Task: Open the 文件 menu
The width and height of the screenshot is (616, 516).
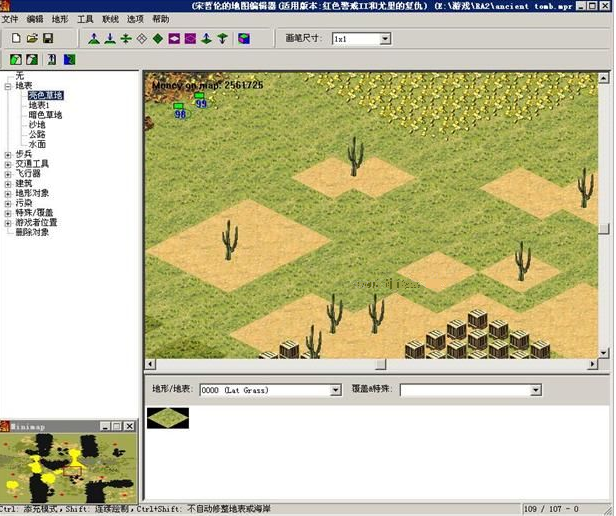Action: (10, 19)
